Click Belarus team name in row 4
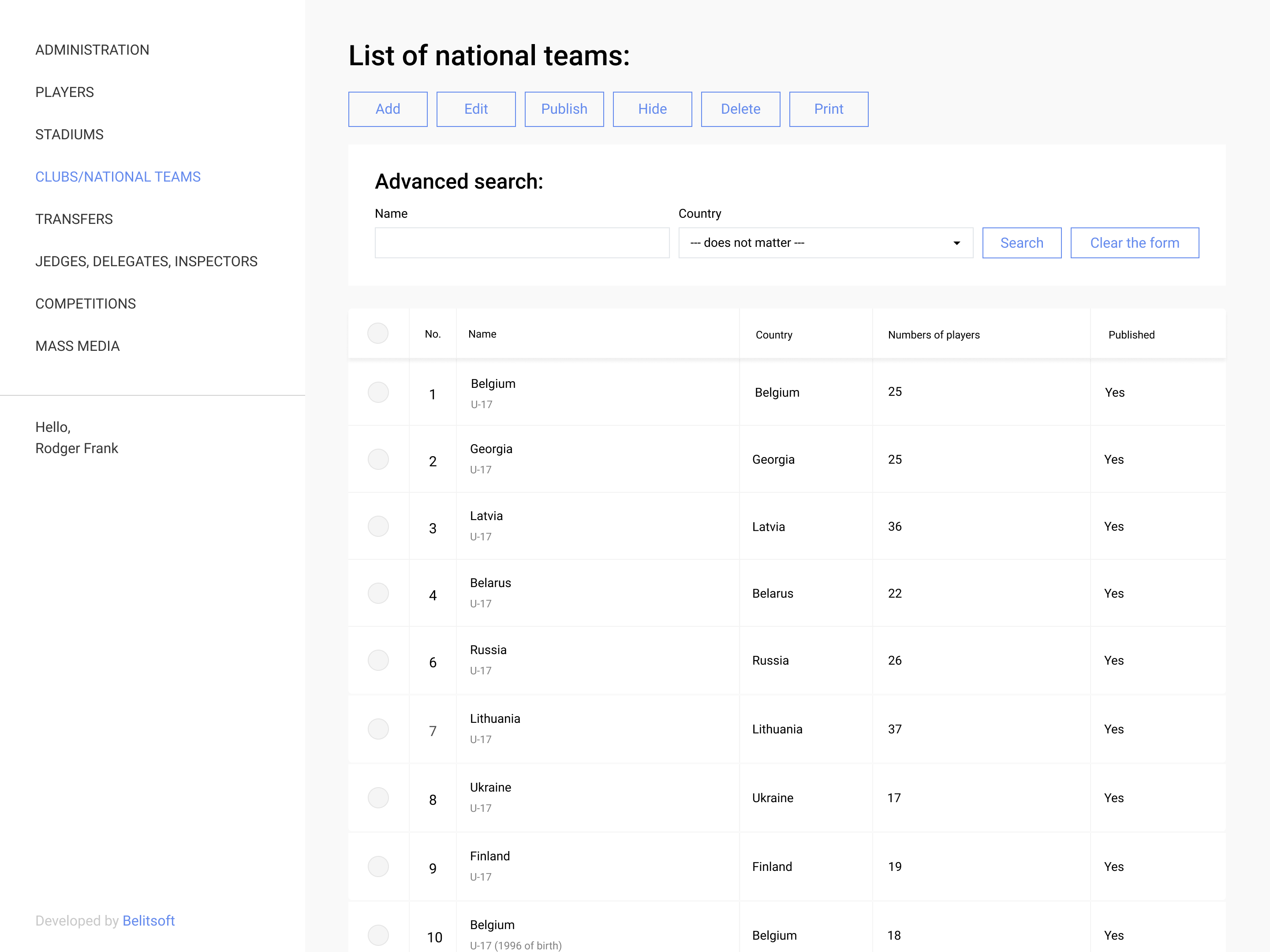This screenshot has width=1270, height=952. click(x=490, y=583)
